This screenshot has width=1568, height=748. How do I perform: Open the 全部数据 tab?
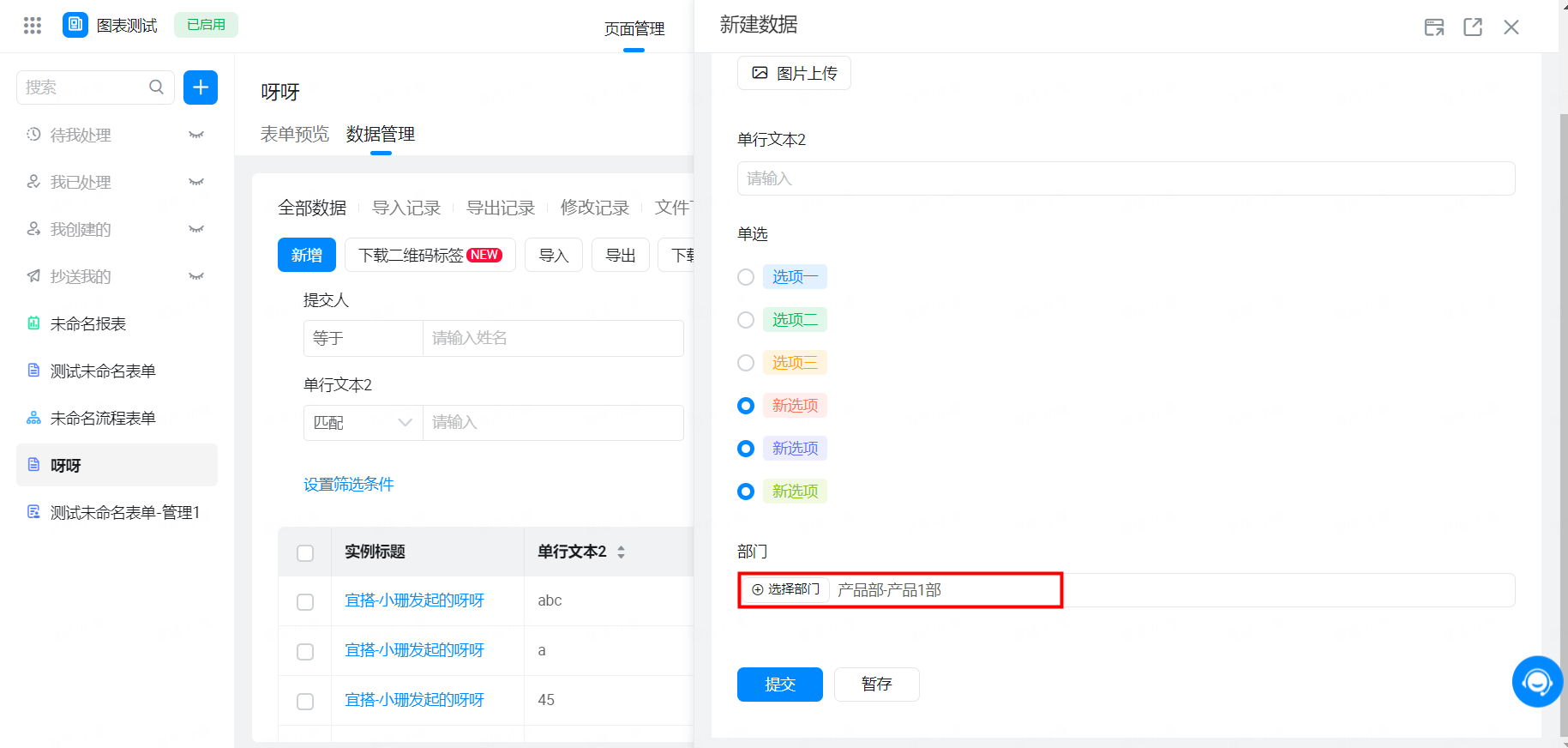tap(312, 208)
